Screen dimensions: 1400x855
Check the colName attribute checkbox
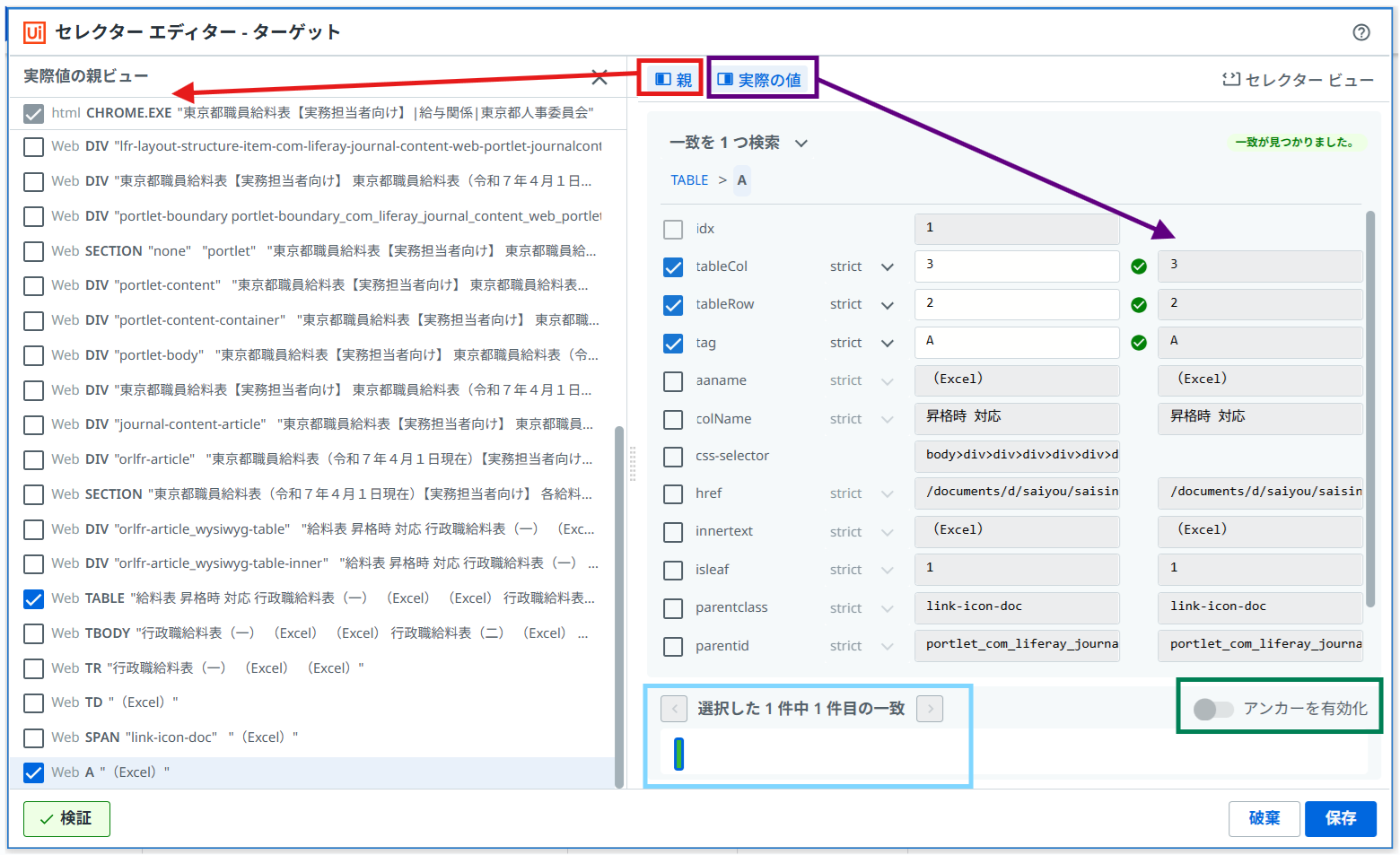(673, 420)
